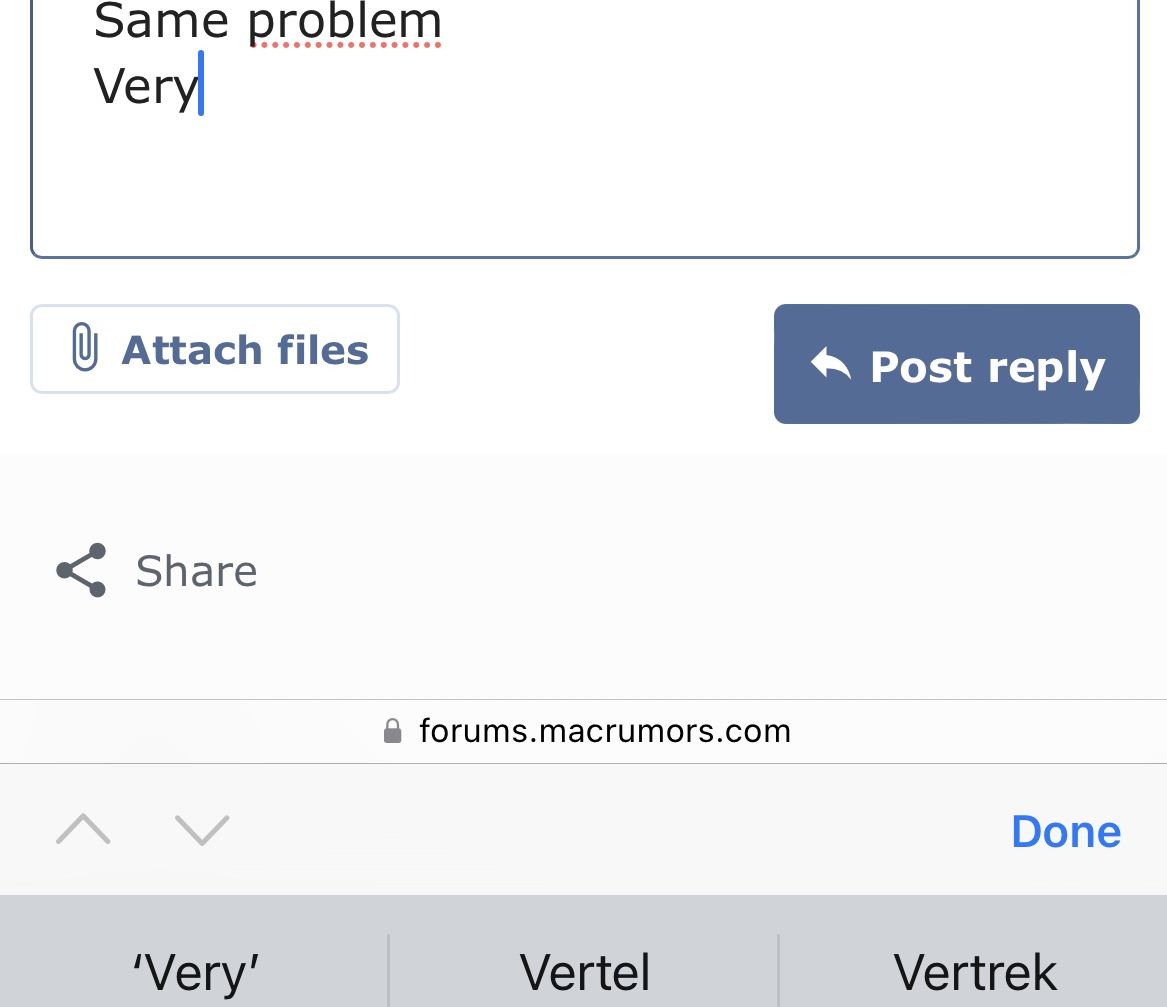Image resolution: width=1167 pixels, height=1007 pixels.
Task: Tap the Share network icon
Action: pyautogui.click(x=81, y=571)
